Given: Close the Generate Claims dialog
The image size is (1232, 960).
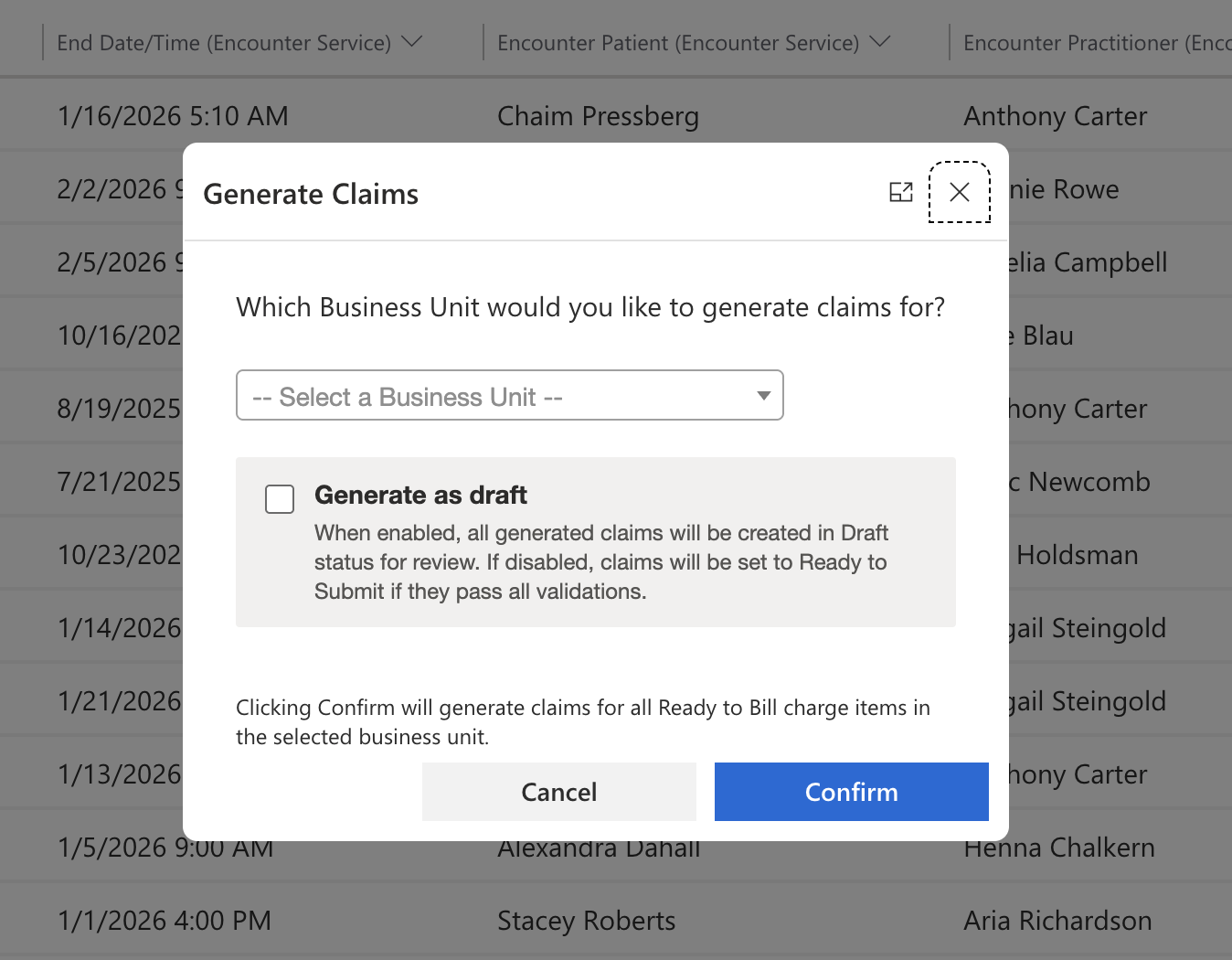Looking at the screenshot, I should pos(959,192).
